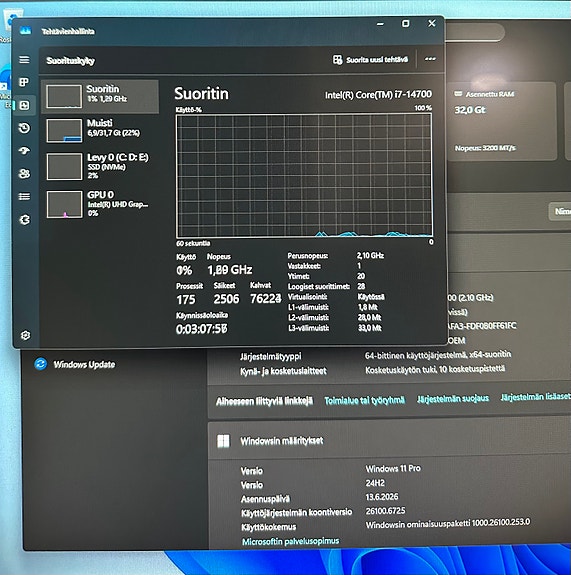Click Intel(R) Core(TM) i7-14700 label
Viewport: 571px width, 575px height.
coord(378,95)
